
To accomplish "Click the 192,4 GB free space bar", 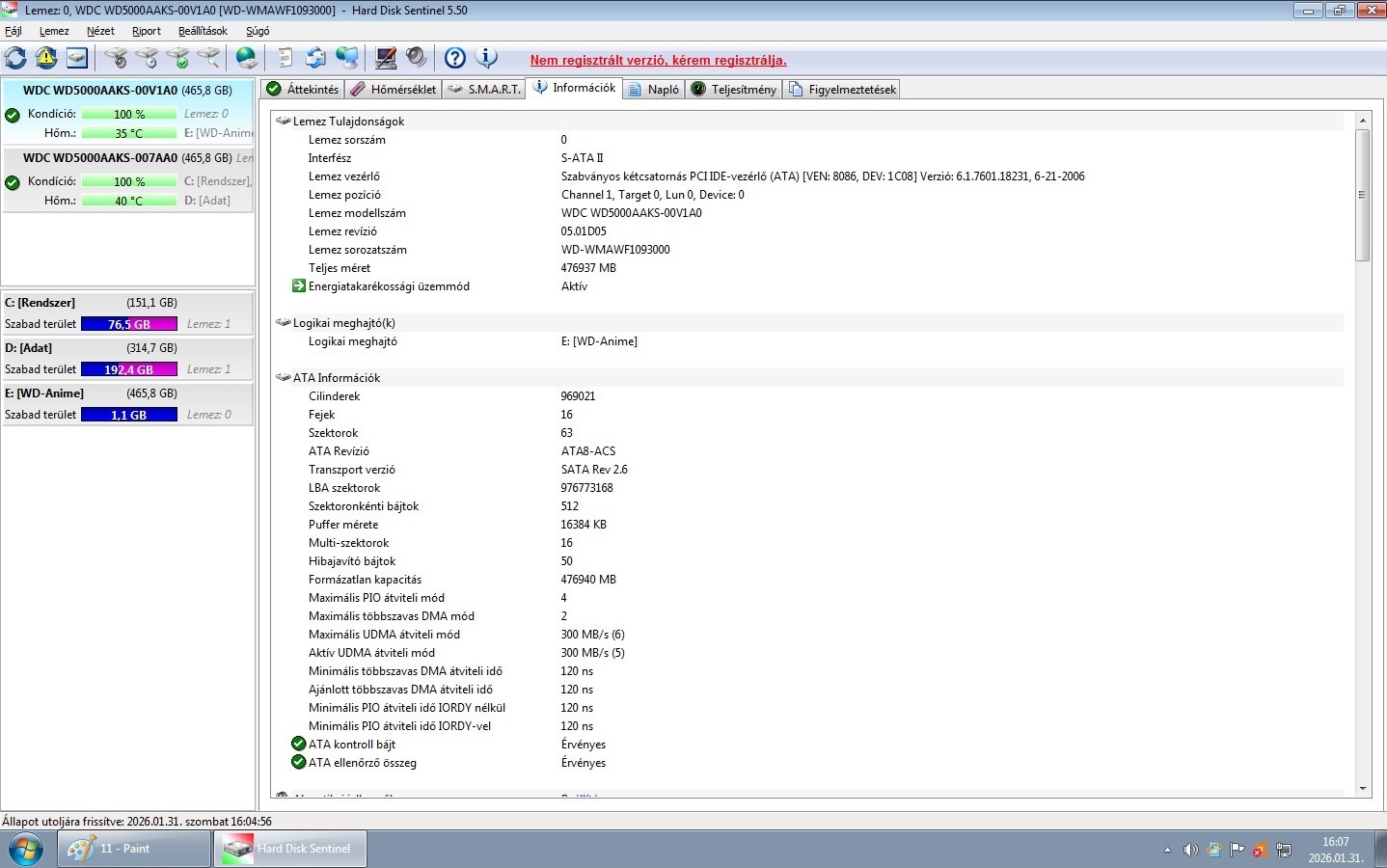I will 129,369.
